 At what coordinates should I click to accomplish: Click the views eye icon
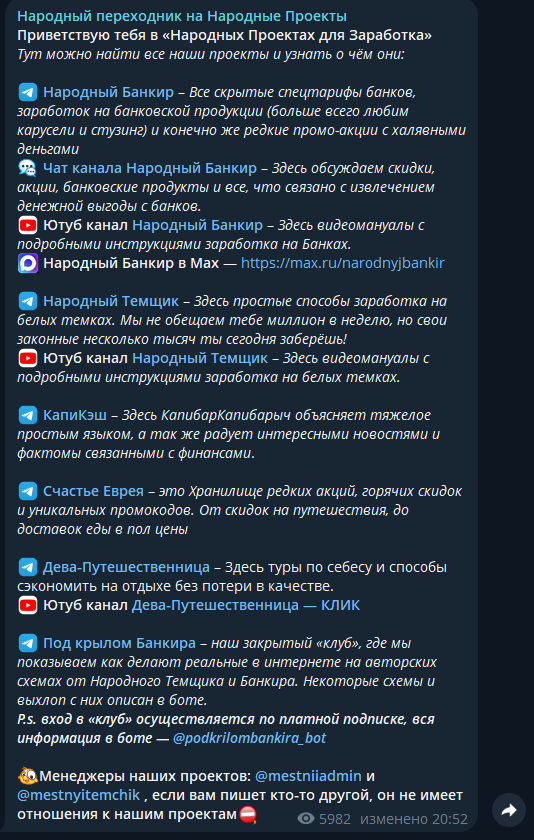(306, 819)
